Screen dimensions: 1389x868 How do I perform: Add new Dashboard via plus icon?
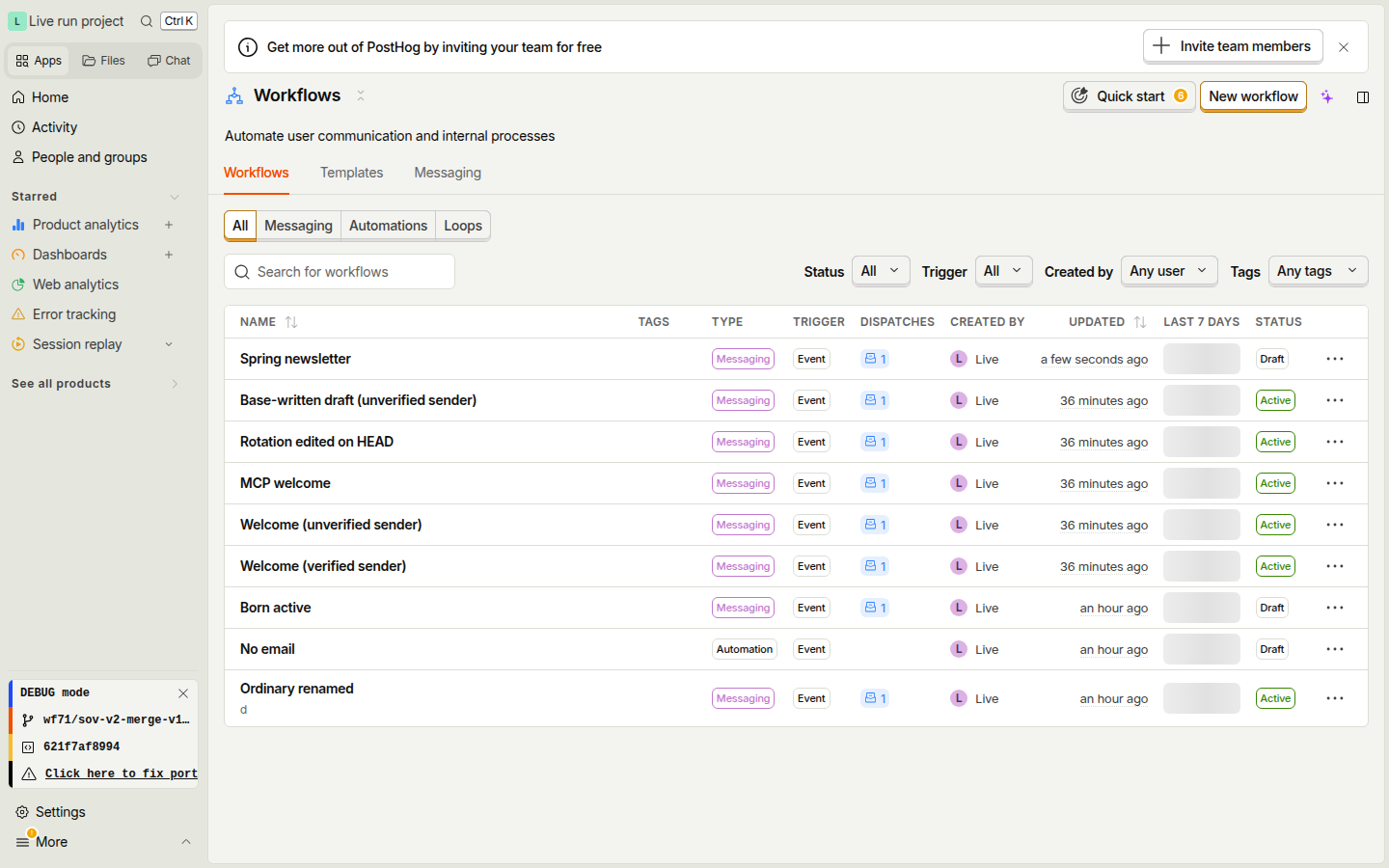pyautogui.click(x=169, y=255)
